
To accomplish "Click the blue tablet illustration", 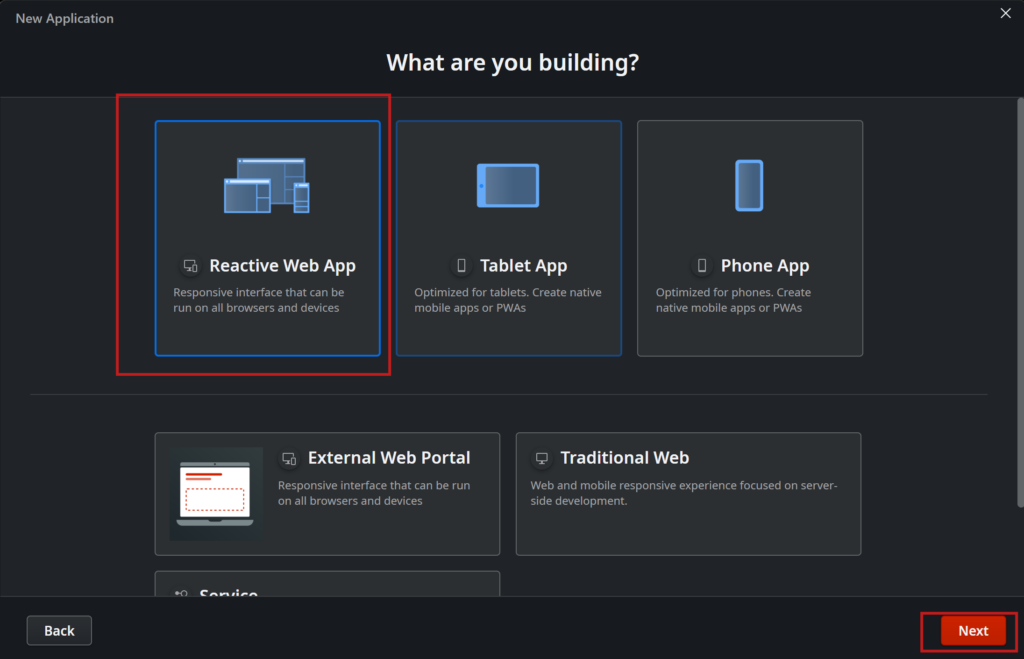I will click(508, 185).
